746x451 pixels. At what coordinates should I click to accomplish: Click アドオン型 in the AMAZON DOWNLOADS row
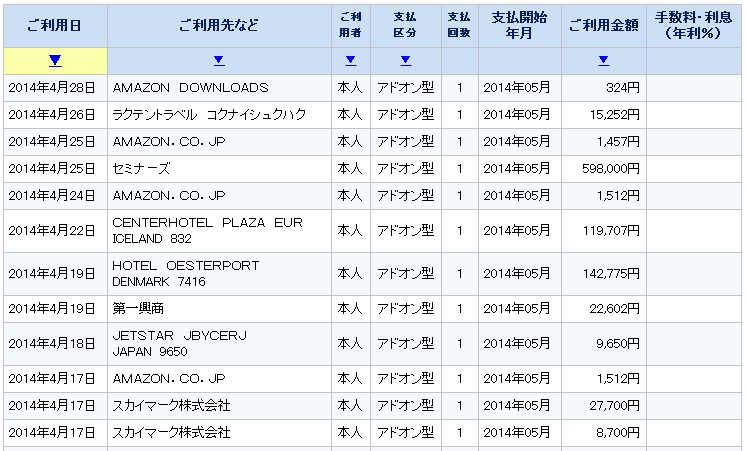point(405,88)
